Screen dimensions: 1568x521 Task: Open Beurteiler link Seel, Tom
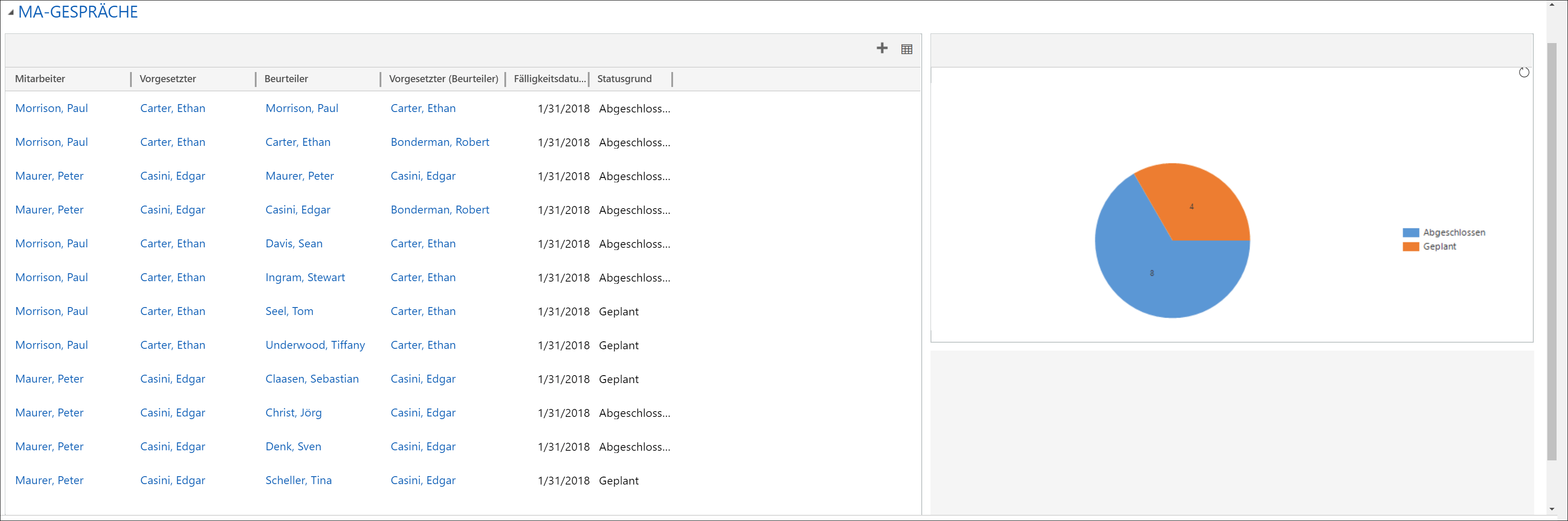(x=289, y=311)
